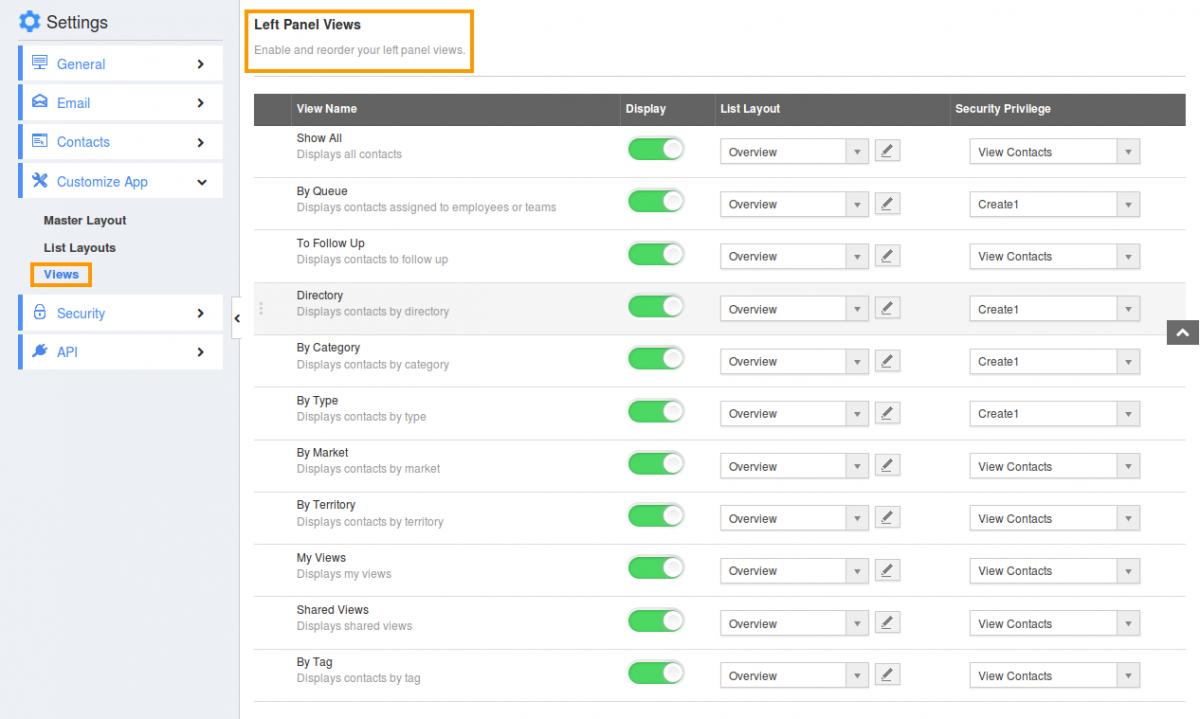
Task: Edit list layout for Shared Views row
Action: [x=887, y=622]
